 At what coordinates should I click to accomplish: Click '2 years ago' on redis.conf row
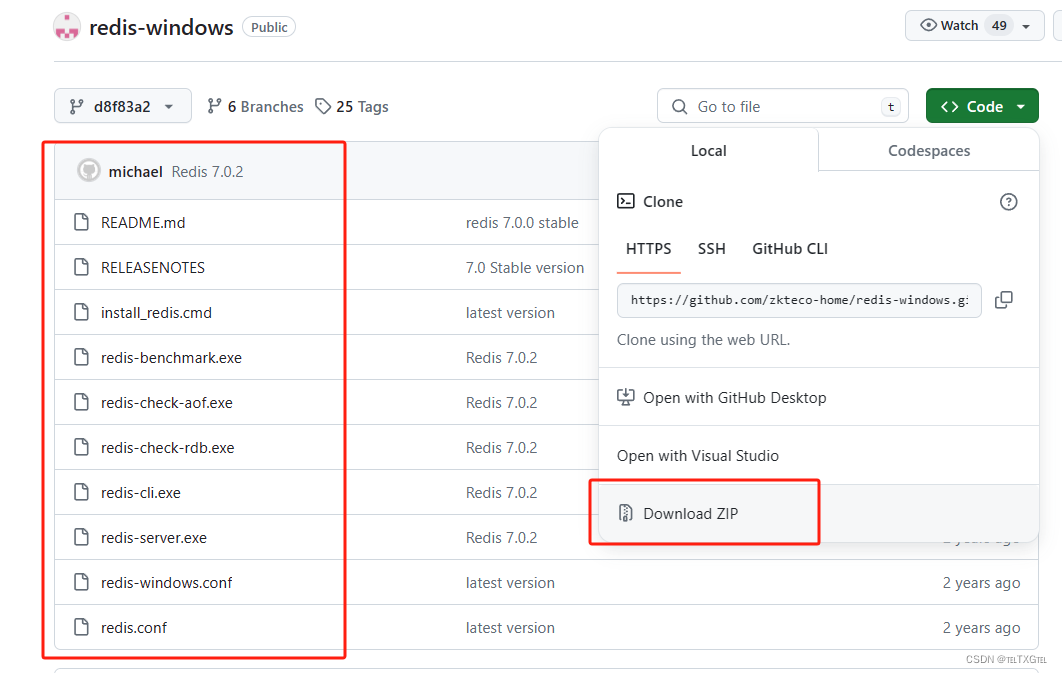[981, 628]
